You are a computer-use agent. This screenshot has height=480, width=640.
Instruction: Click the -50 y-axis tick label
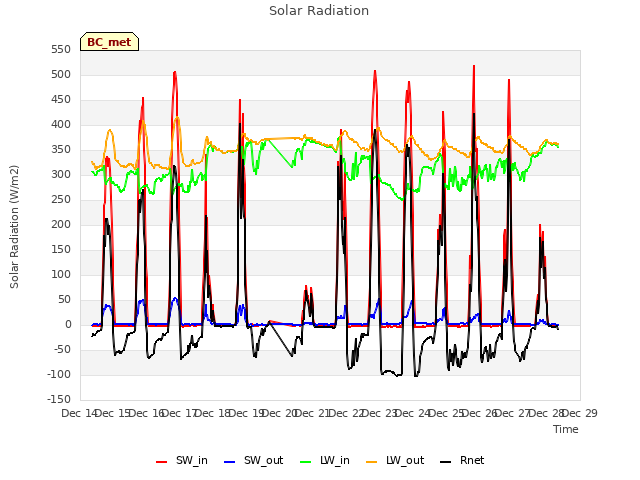(62, 349)
